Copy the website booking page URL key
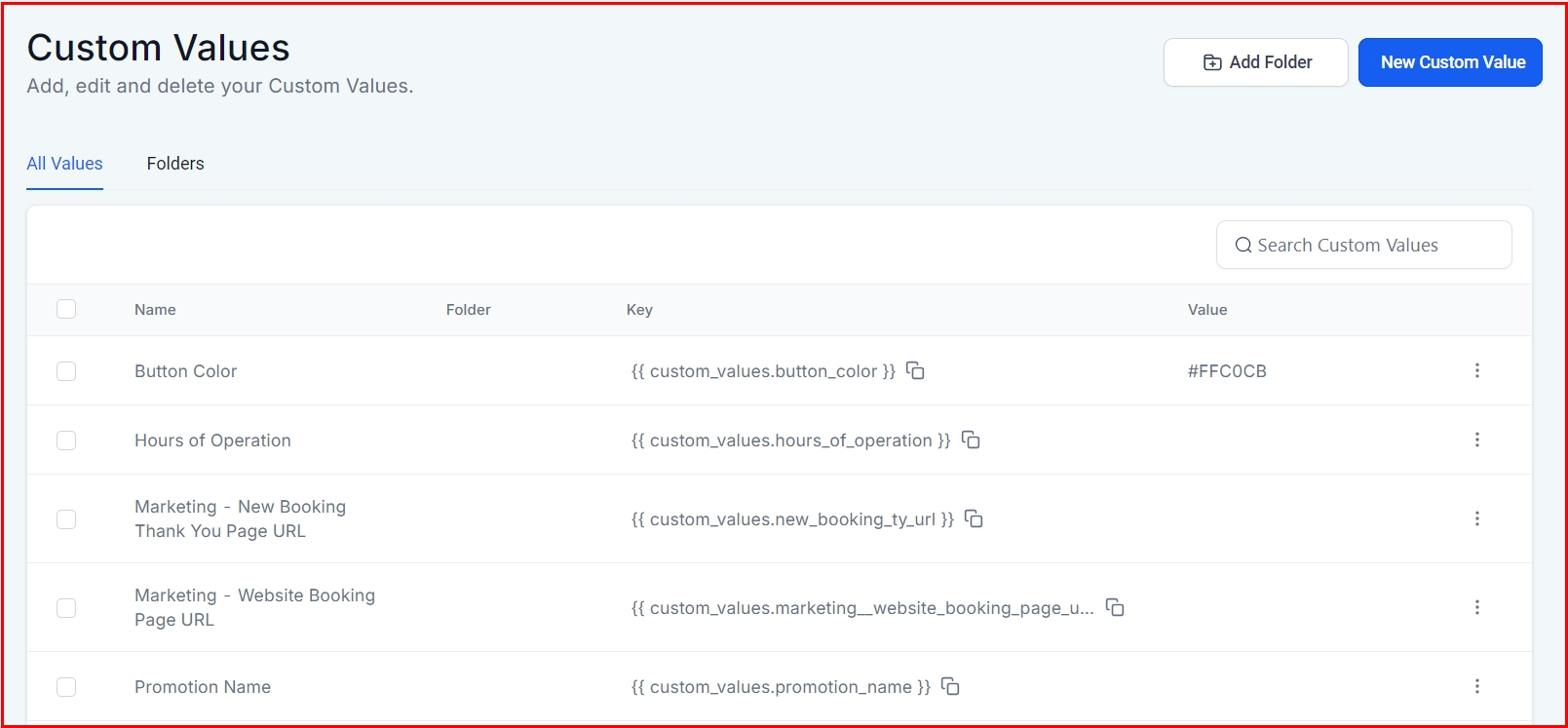Viewport: 1568px width, 728px height. [x=1115, y=607]
